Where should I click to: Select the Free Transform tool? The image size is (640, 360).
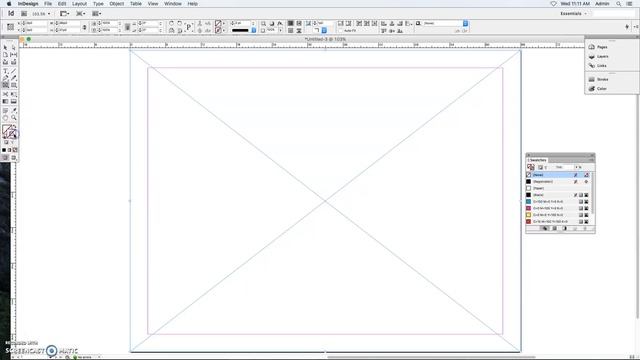pos(13,94)
